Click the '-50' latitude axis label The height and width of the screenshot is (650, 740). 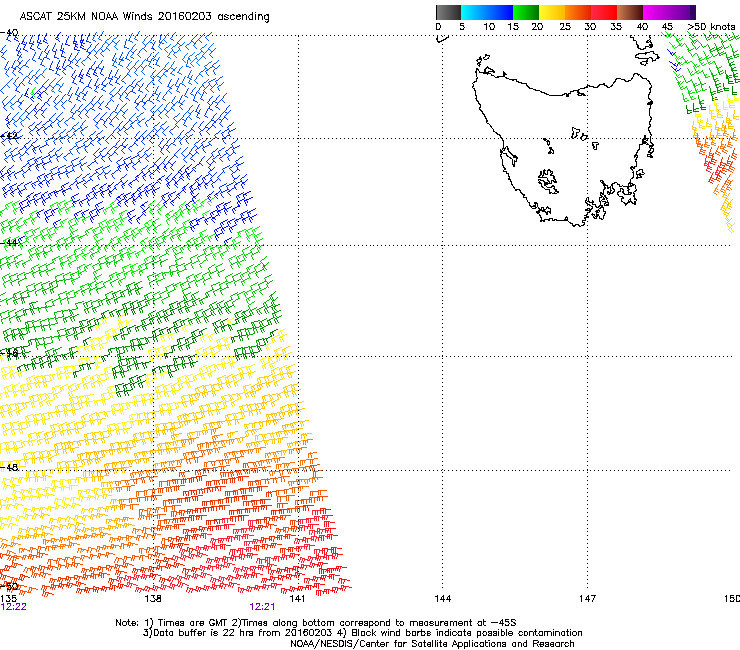coord(9,586)
